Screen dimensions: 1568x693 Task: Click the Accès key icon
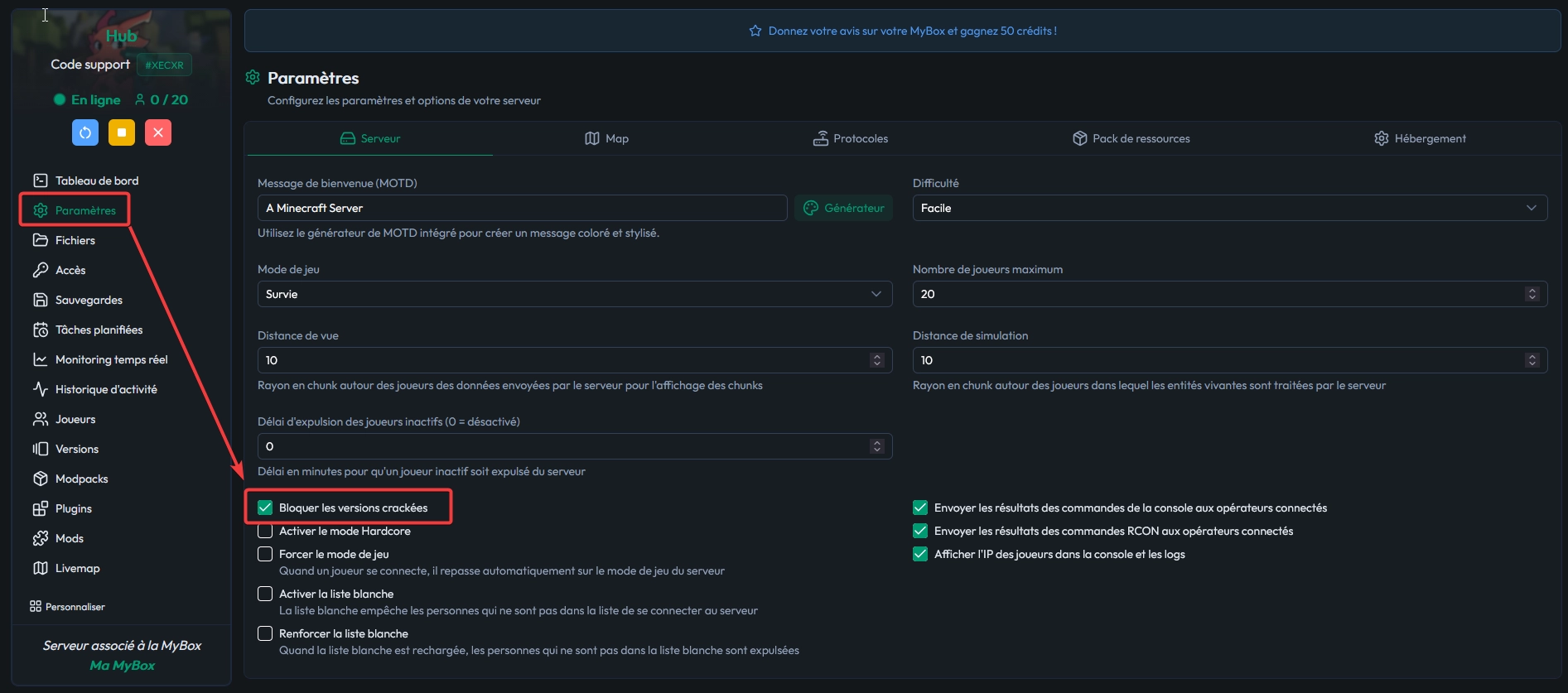coord(40,270)
